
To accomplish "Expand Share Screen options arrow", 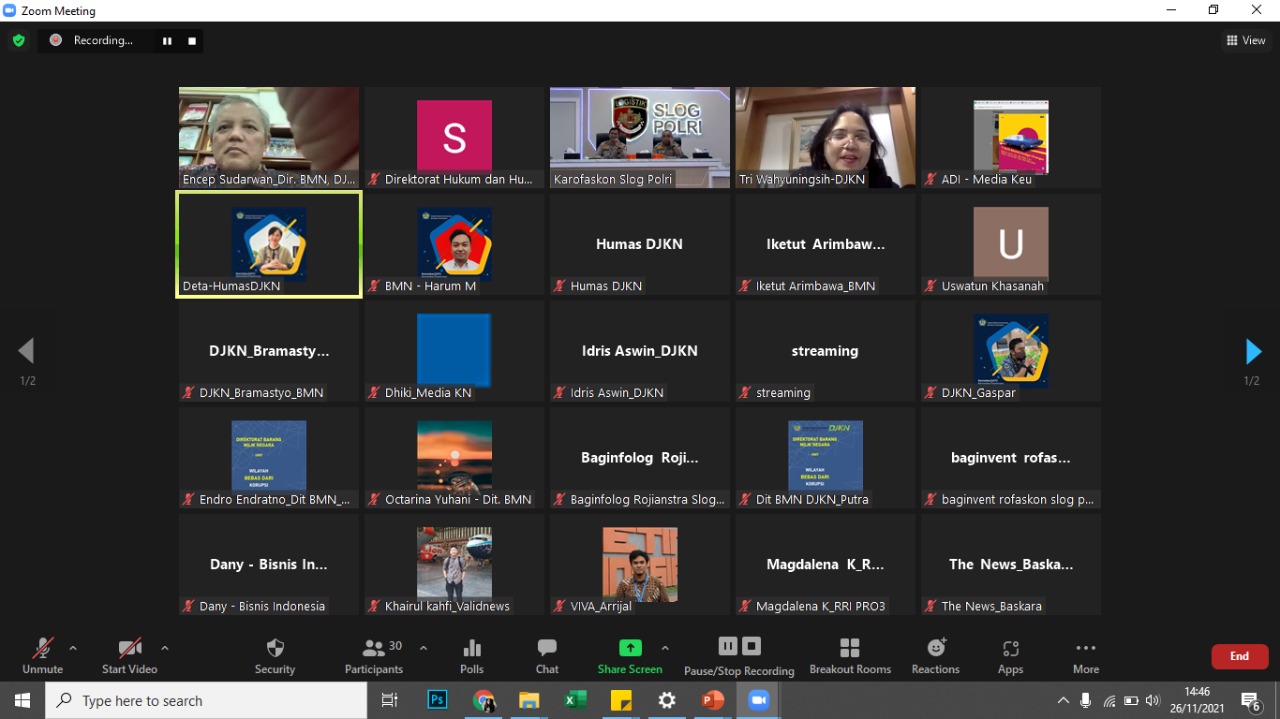I will (665, 648).
